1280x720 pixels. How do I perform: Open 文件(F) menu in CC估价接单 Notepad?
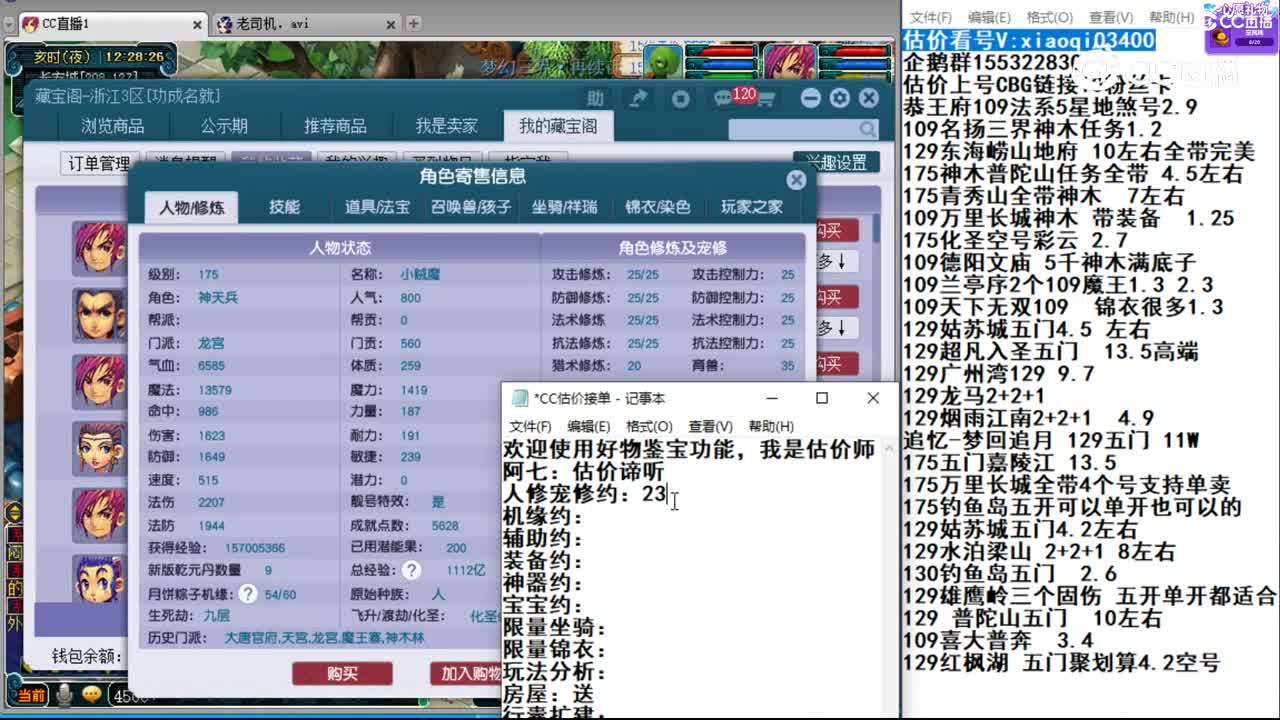[531, 426]
